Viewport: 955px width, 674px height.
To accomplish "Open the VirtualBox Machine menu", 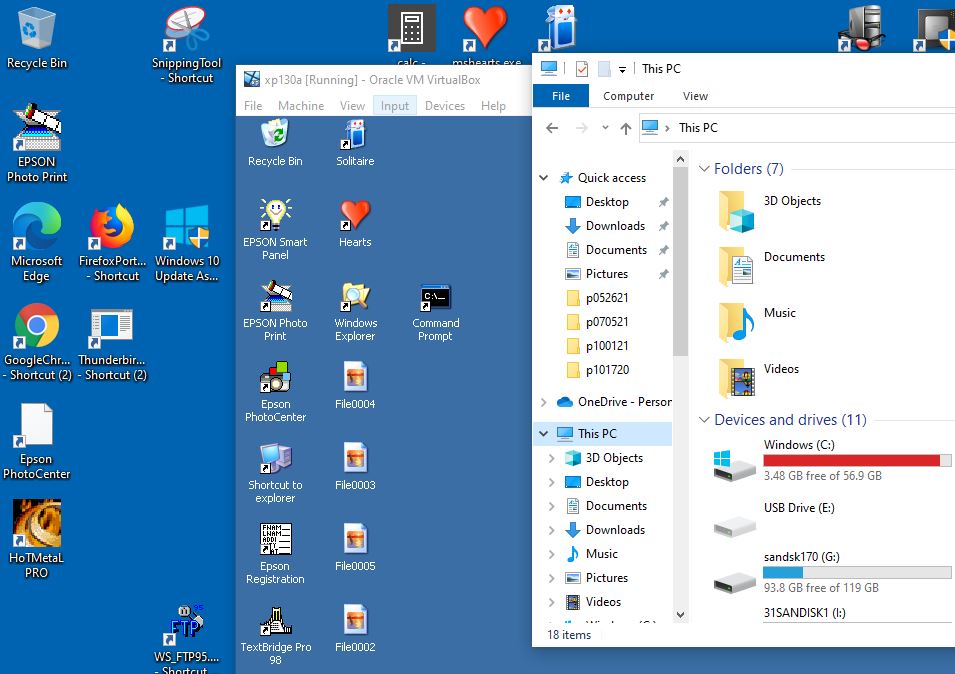I will pos(301,106).
